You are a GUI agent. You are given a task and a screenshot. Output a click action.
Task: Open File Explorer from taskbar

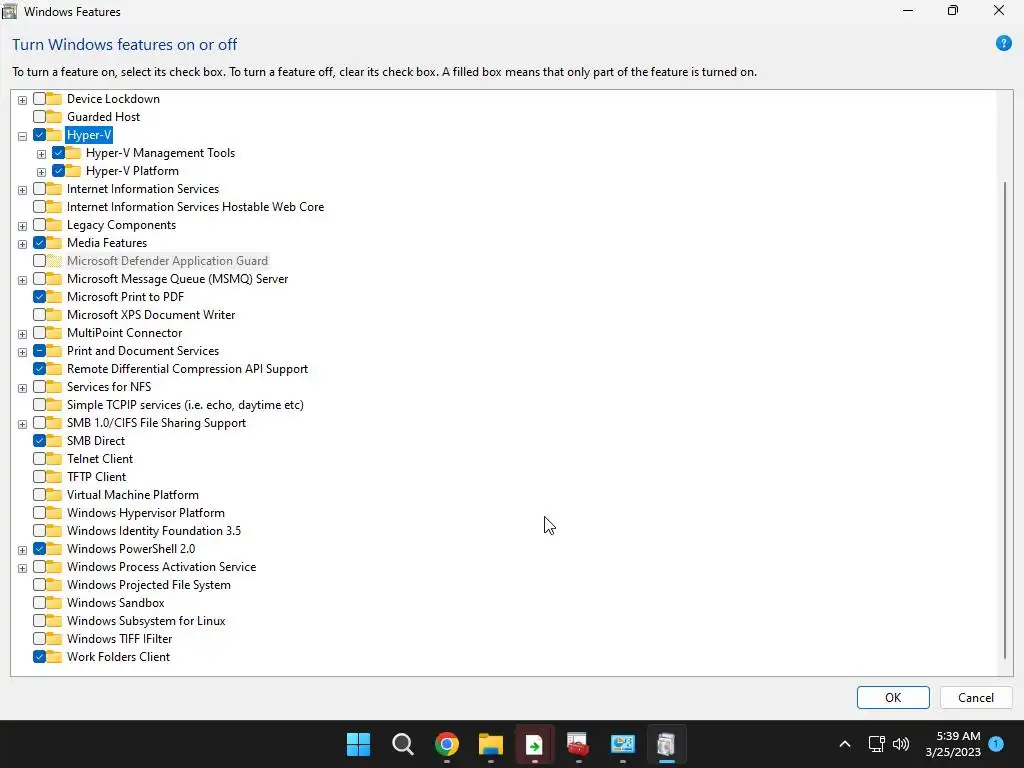click(490, 744)
